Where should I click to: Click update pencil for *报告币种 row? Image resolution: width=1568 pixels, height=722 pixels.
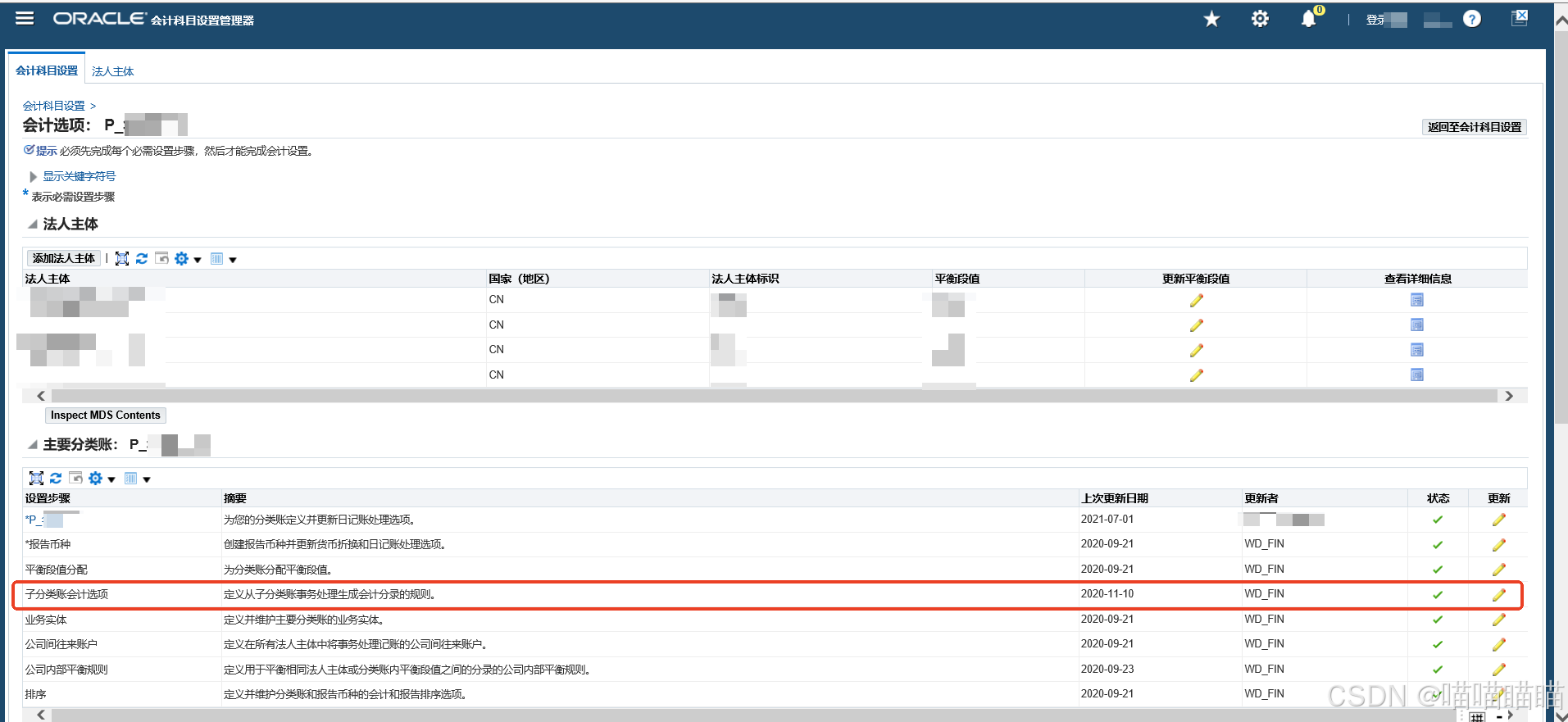tap(1499, 545)
